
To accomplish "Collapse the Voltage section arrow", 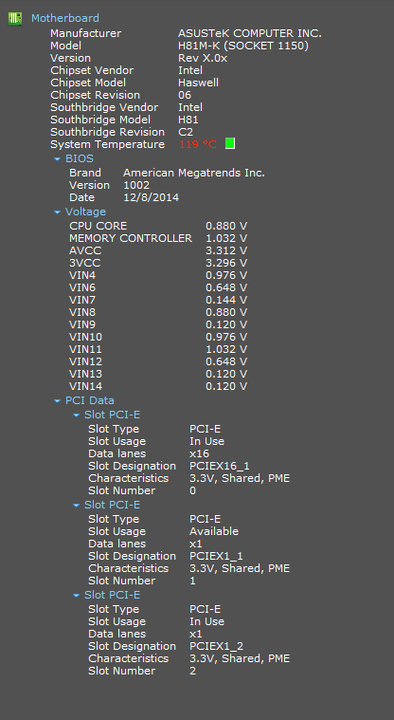I will [x=57, y=212].
